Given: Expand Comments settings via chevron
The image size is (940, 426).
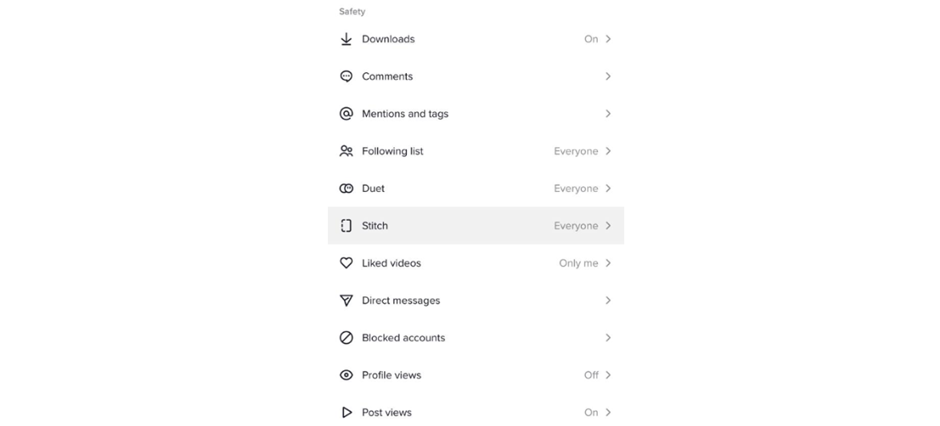Looking at the screenshot, I should 608,76.
